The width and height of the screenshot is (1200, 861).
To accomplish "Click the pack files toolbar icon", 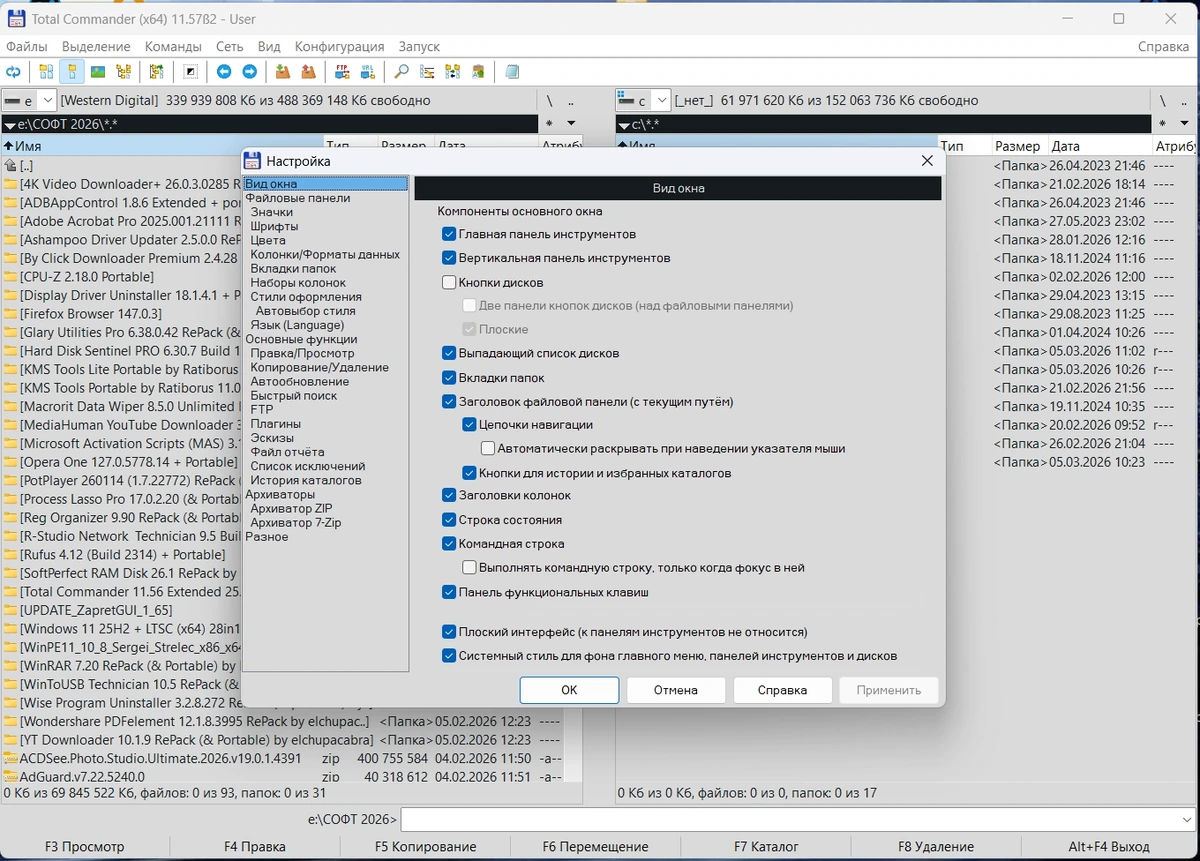I will 283,72.
